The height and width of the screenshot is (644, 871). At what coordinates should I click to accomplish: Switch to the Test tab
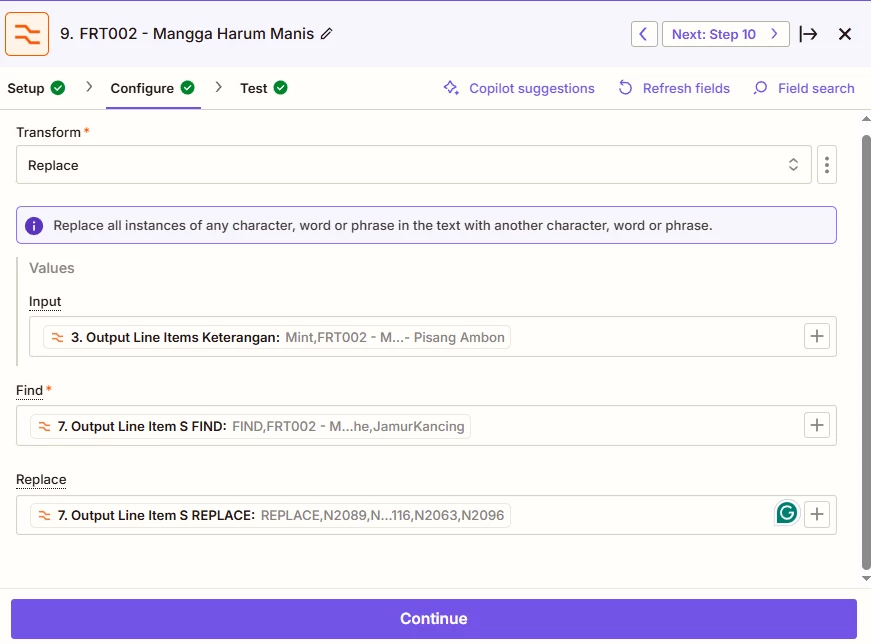tap(263, 88)
